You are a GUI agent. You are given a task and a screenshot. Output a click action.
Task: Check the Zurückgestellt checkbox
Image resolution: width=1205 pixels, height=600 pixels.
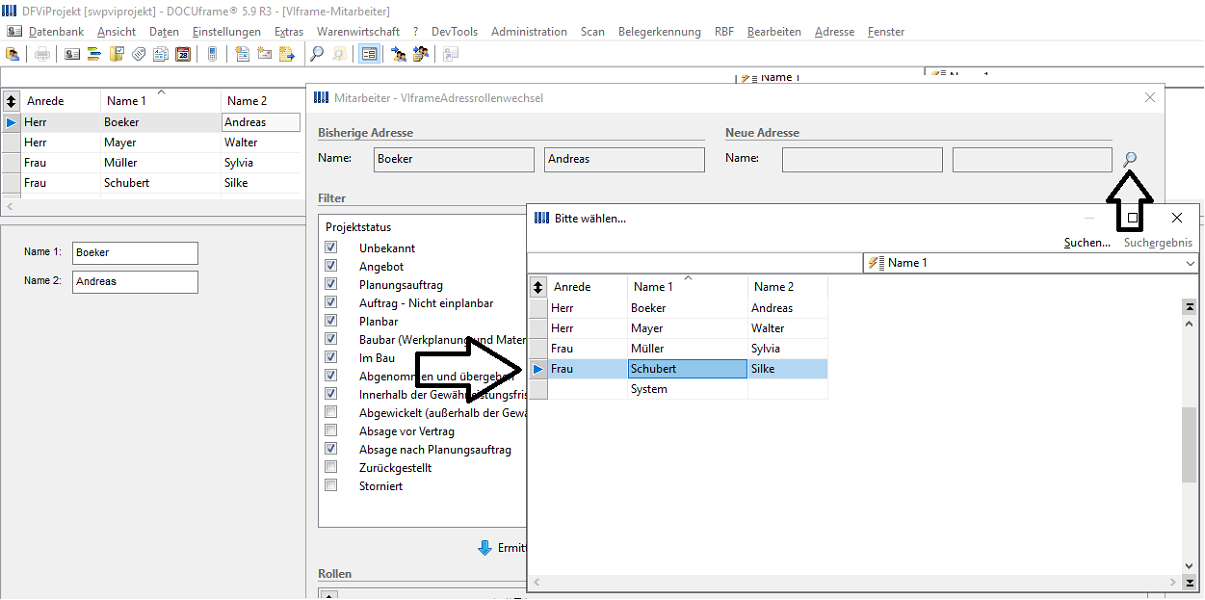click(331, 467)
